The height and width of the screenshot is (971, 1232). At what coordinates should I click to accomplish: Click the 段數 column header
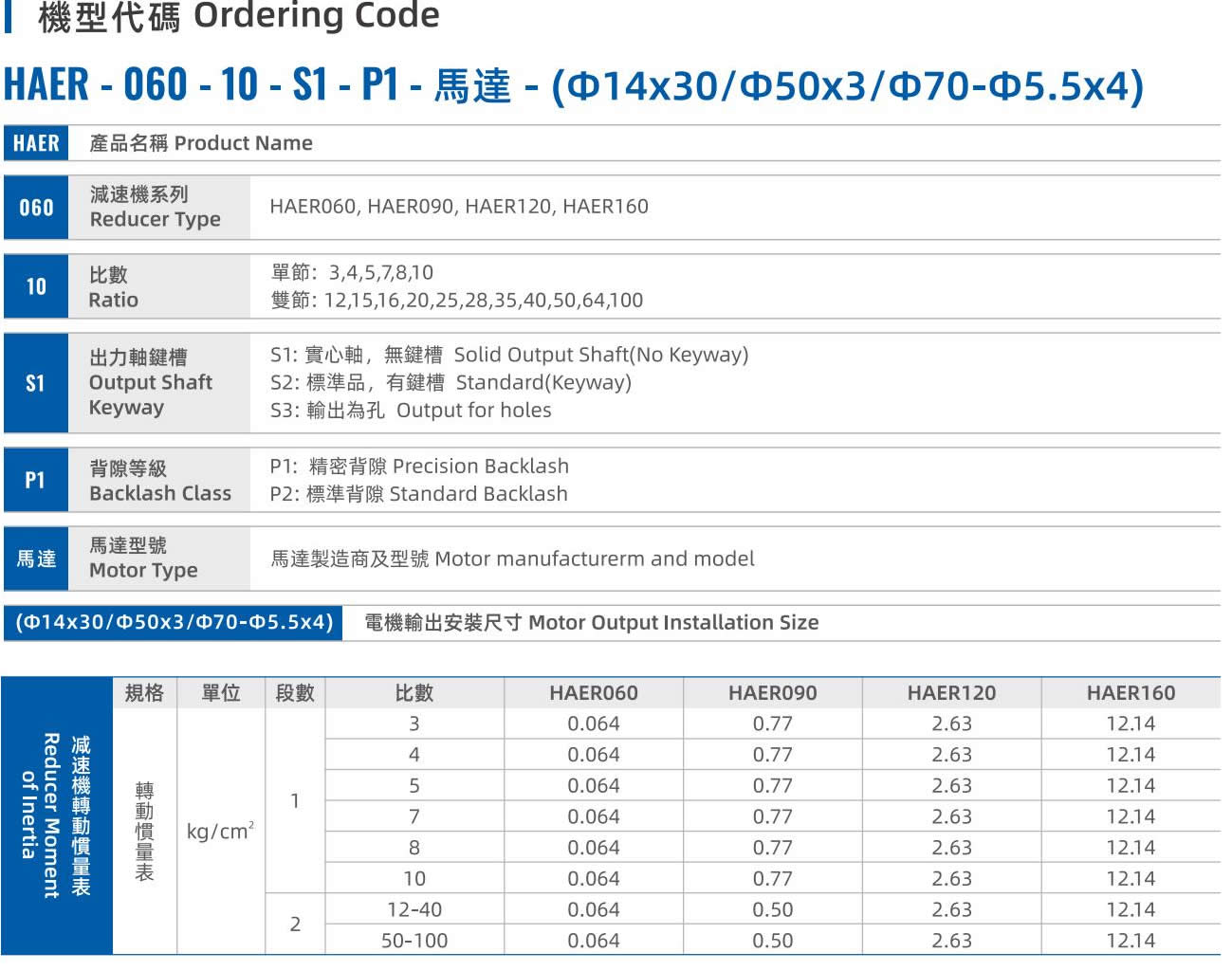[295, 693]
